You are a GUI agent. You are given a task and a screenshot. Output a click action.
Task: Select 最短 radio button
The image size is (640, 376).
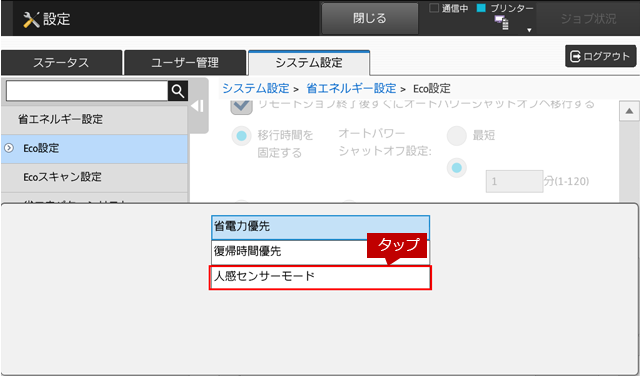click(x=456, y=136)
